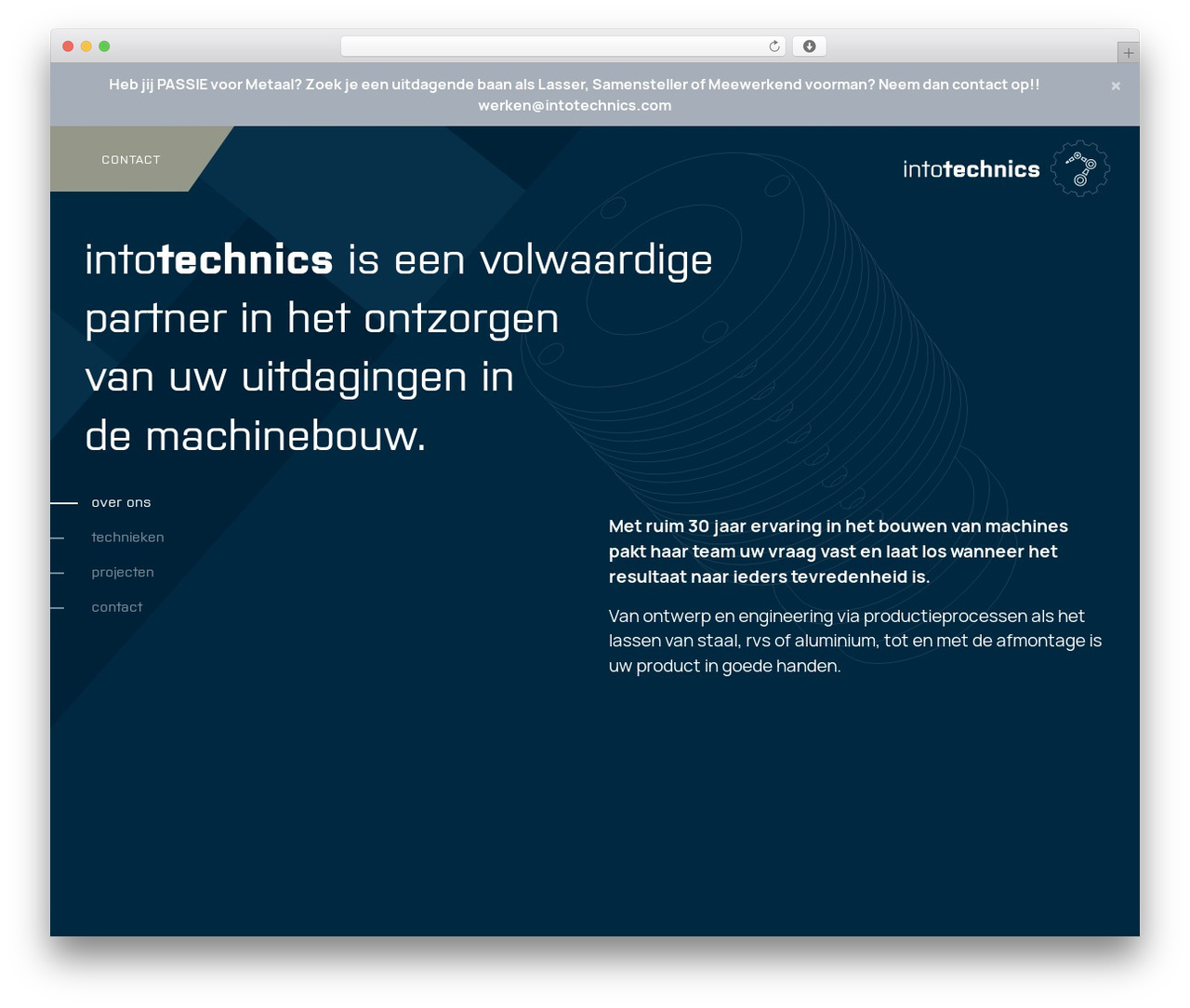Click the bold 'Met ruim 30 jaar ervaring' paragraph
Viewport: 1190px width, 1008px height.
click(x=839, y=551)
